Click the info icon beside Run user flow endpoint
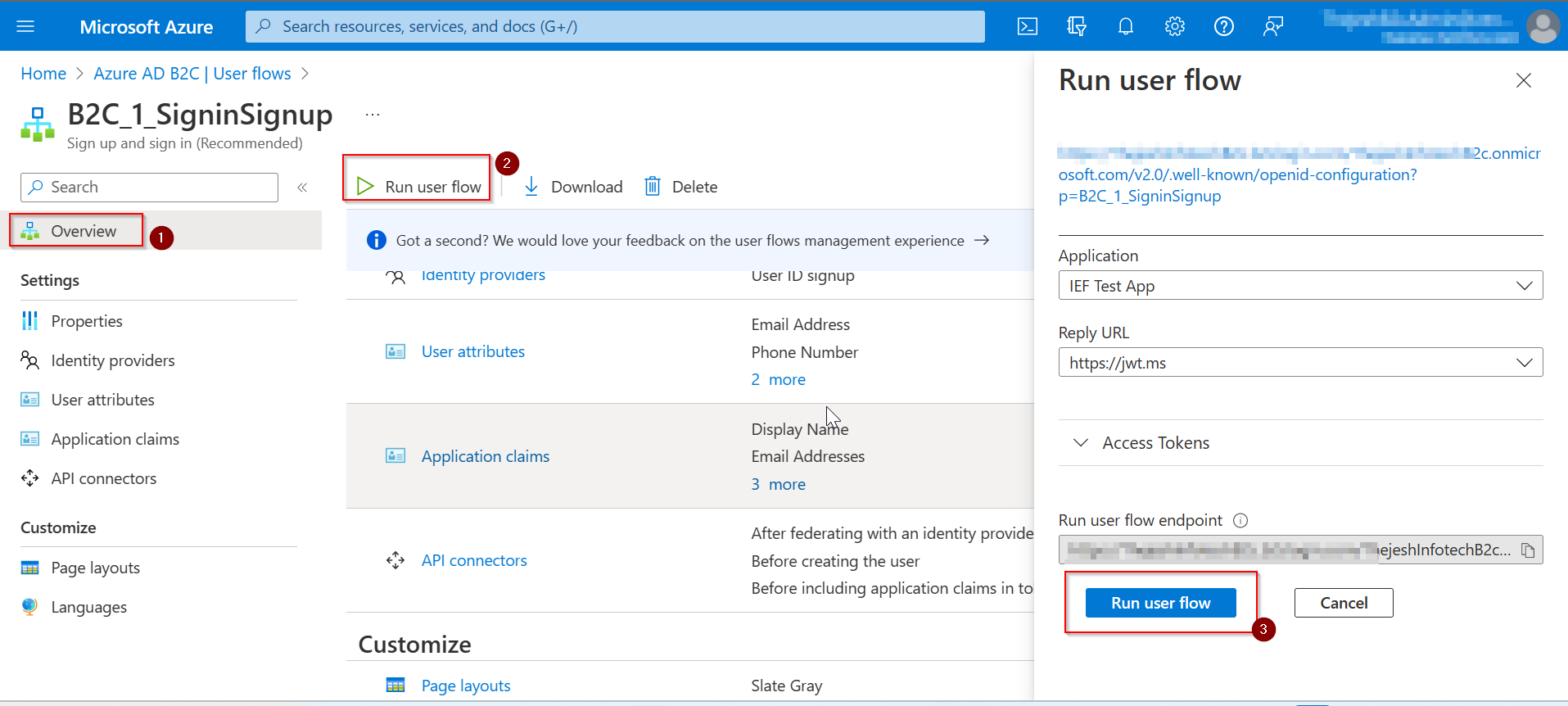The height and width of the screenshot is (706, 1568). click(x=1240, y=520)
